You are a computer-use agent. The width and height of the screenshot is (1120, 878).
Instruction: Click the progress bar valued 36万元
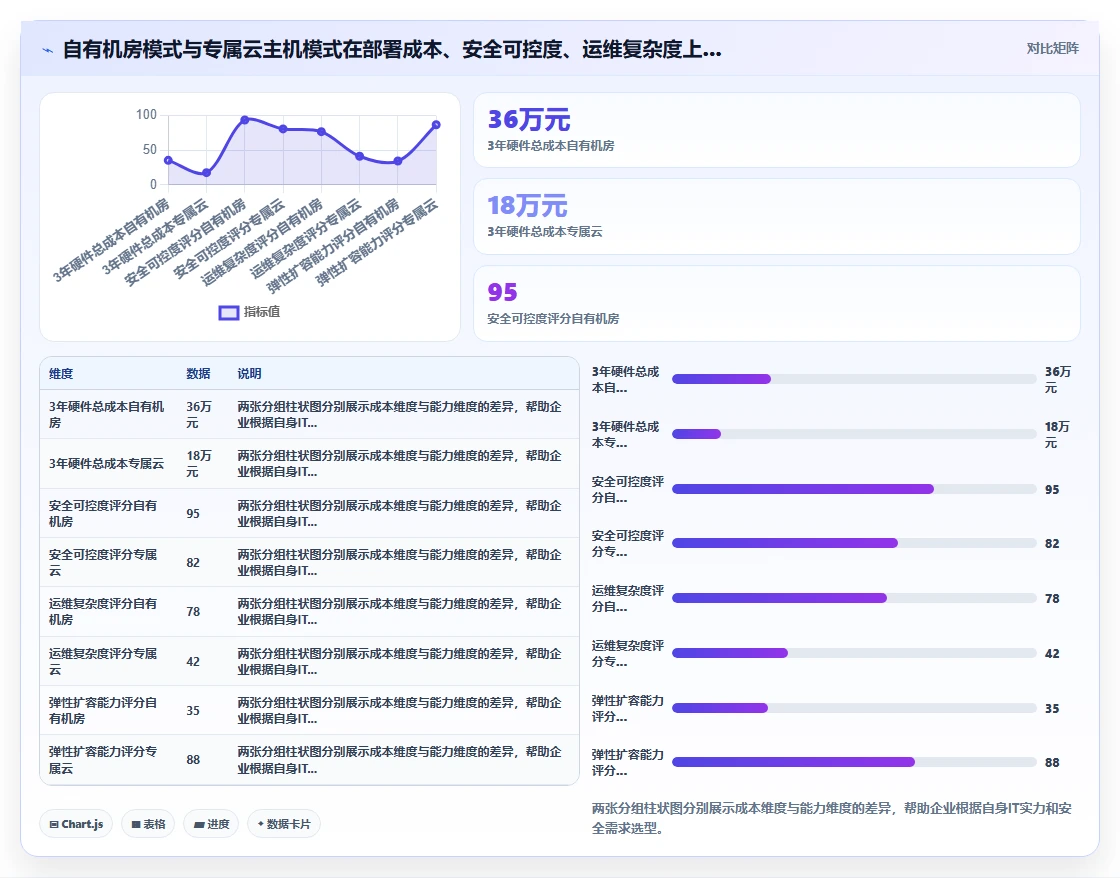(854, 379)
